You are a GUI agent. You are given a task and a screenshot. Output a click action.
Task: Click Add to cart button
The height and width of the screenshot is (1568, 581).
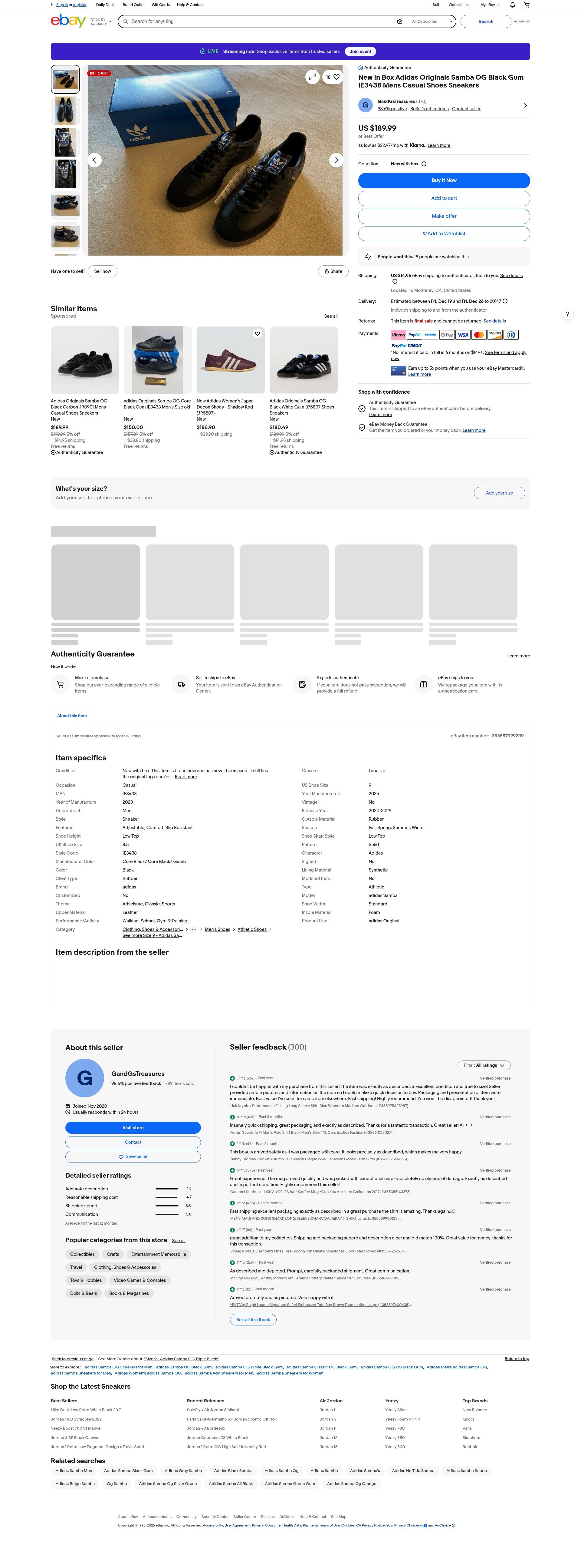[444, 198]
